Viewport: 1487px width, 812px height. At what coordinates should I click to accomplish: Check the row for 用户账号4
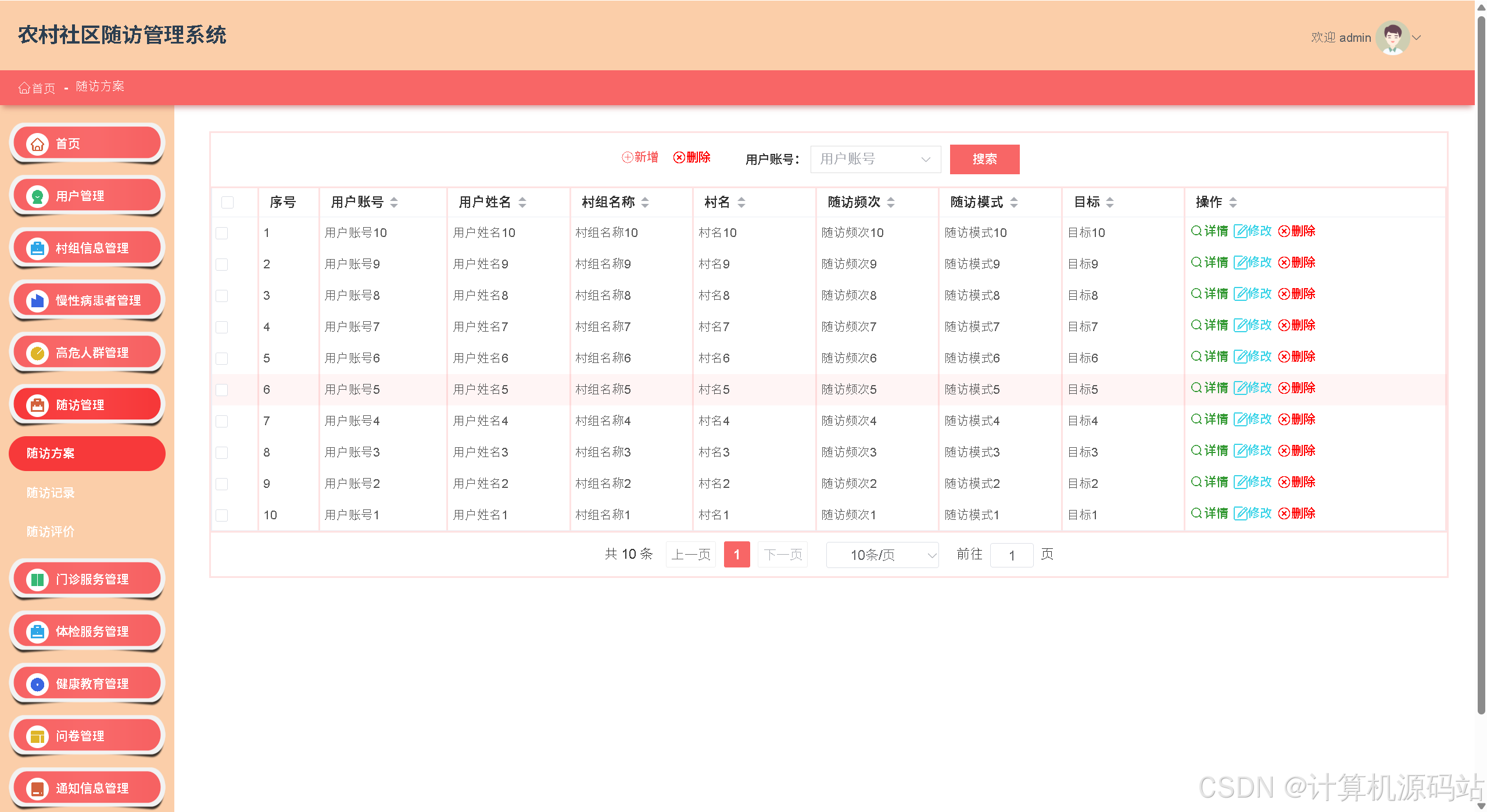pos(221,421)
